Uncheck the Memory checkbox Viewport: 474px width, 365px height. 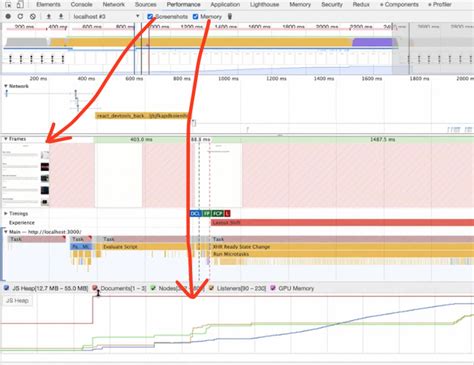pos(195,16)
